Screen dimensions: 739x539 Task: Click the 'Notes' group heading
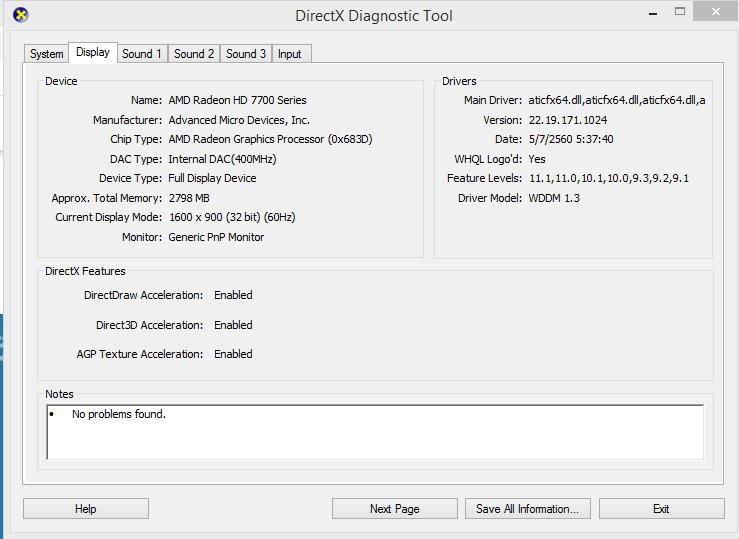(x=59, y=394)
